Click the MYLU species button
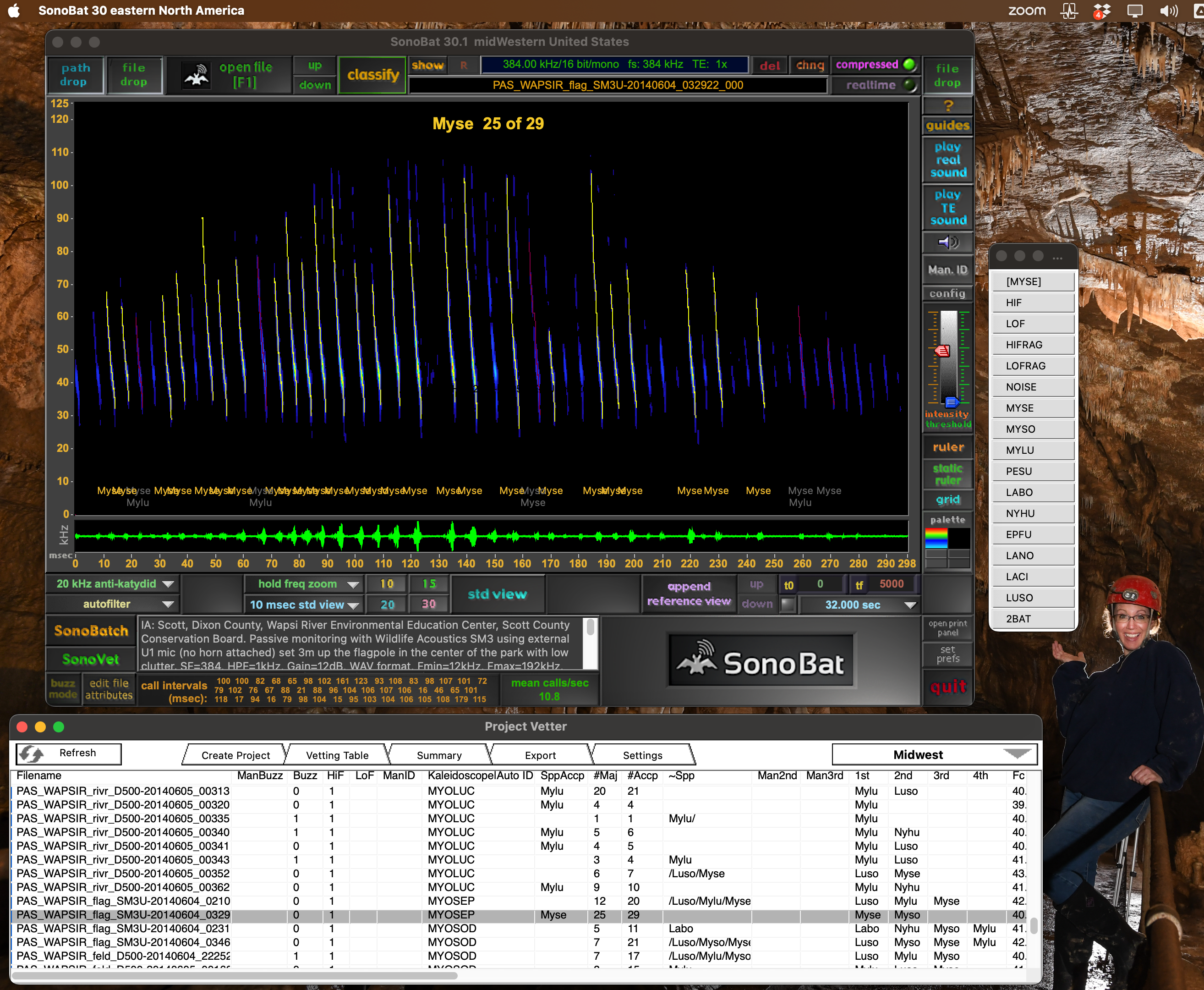This screenshot has width=1204, height=990. point(1032,450)
